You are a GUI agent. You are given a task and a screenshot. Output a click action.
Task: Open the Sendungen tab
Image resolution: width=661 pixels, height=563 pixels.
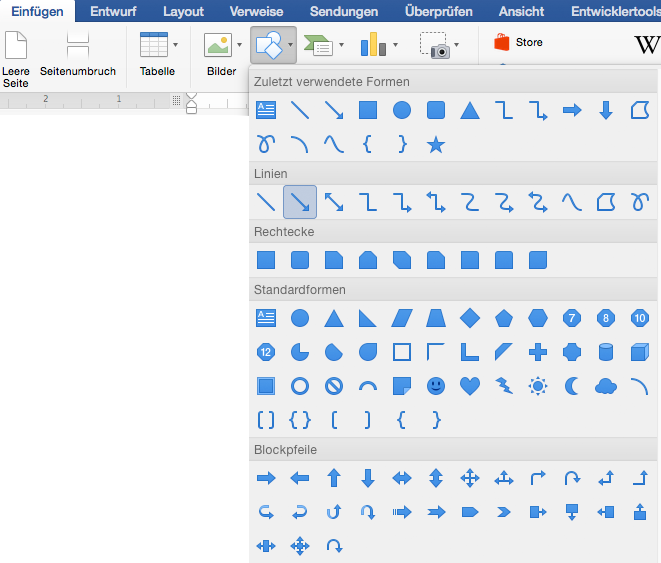344,12
